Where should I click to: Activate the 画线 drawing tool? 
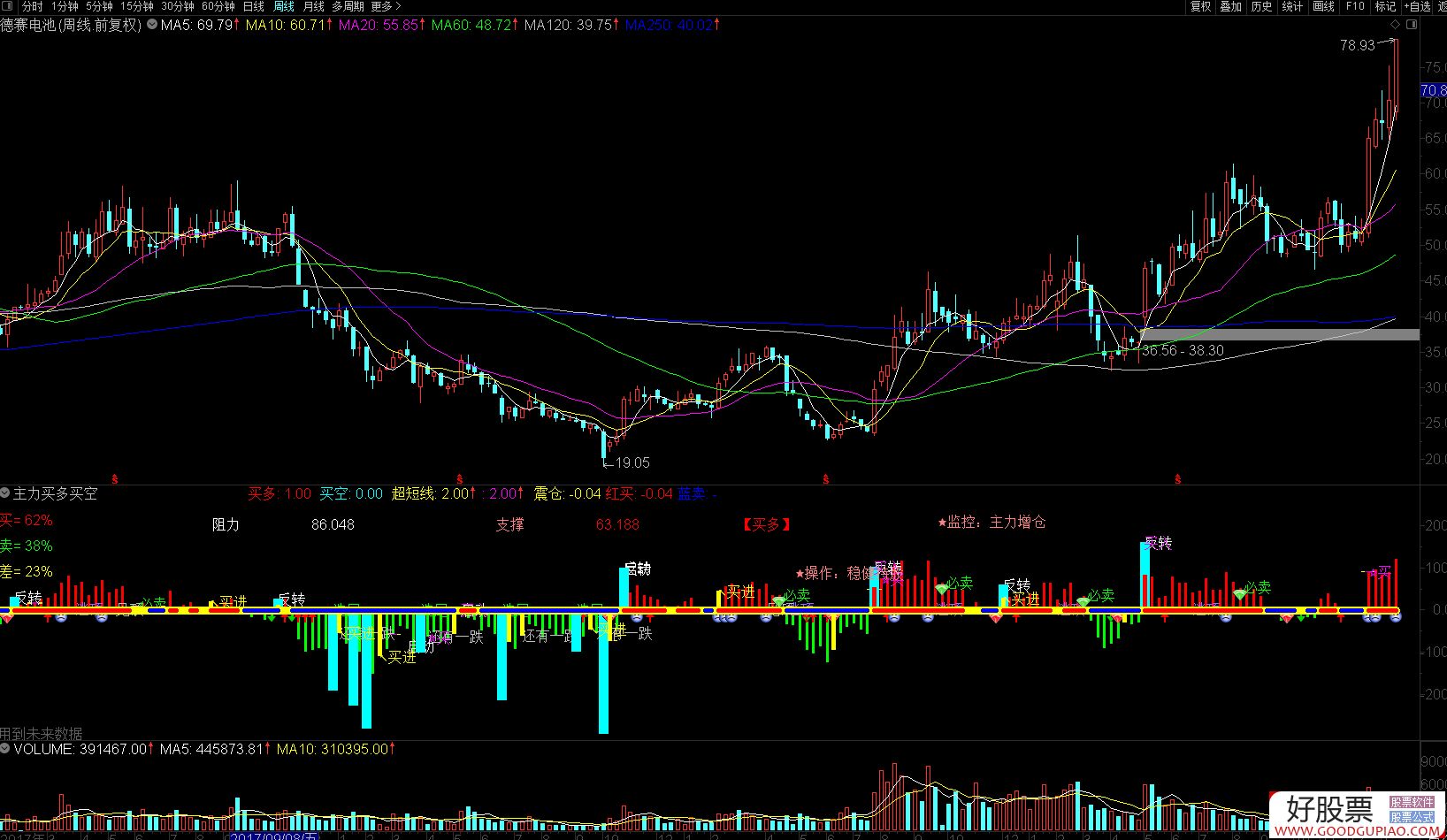pyautogui.click(x=1324, y=6)
